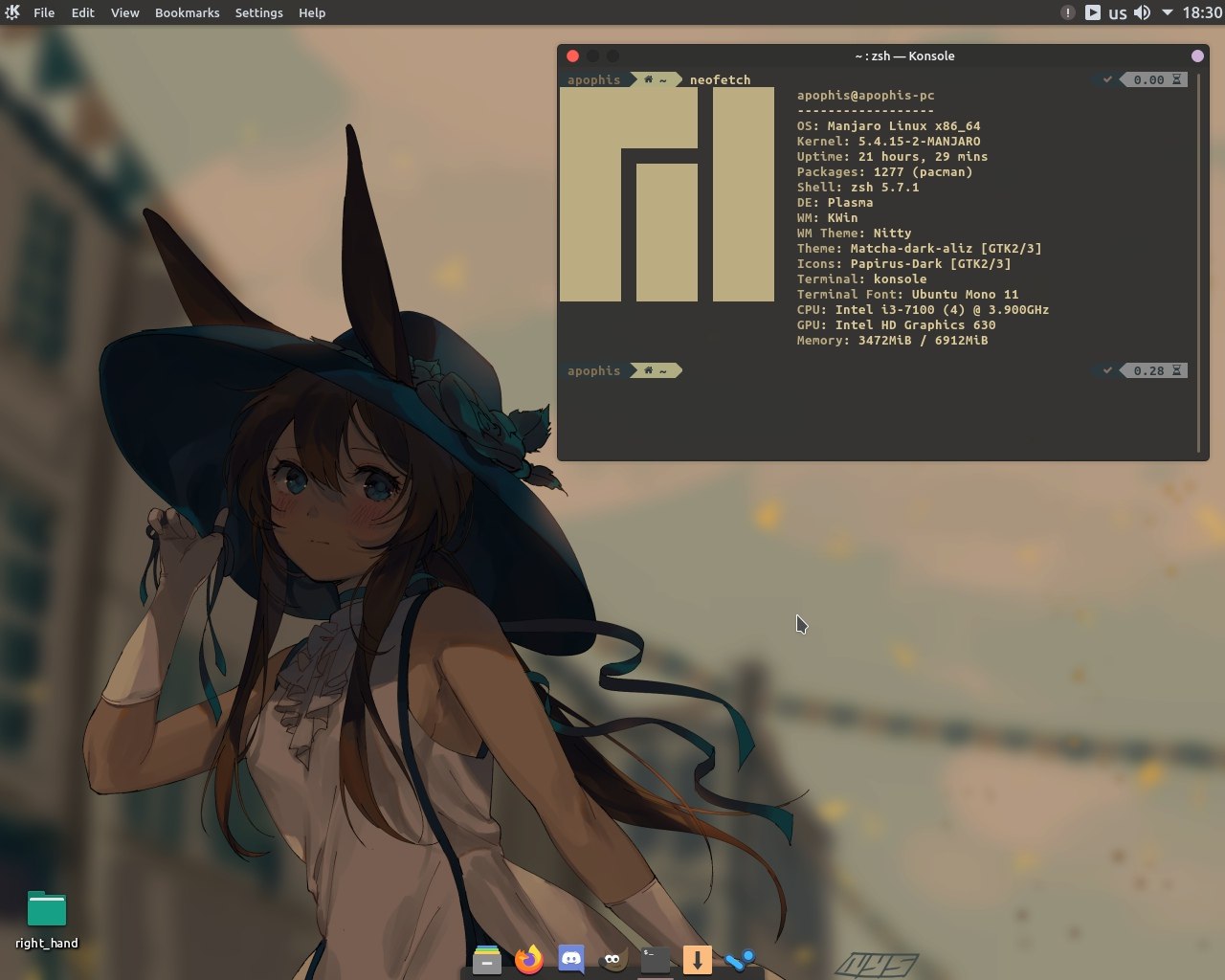Click the 'Theme: Matcha-dark-aliz' line
This screenshot has height=980, width=1225.
[920, 249]
